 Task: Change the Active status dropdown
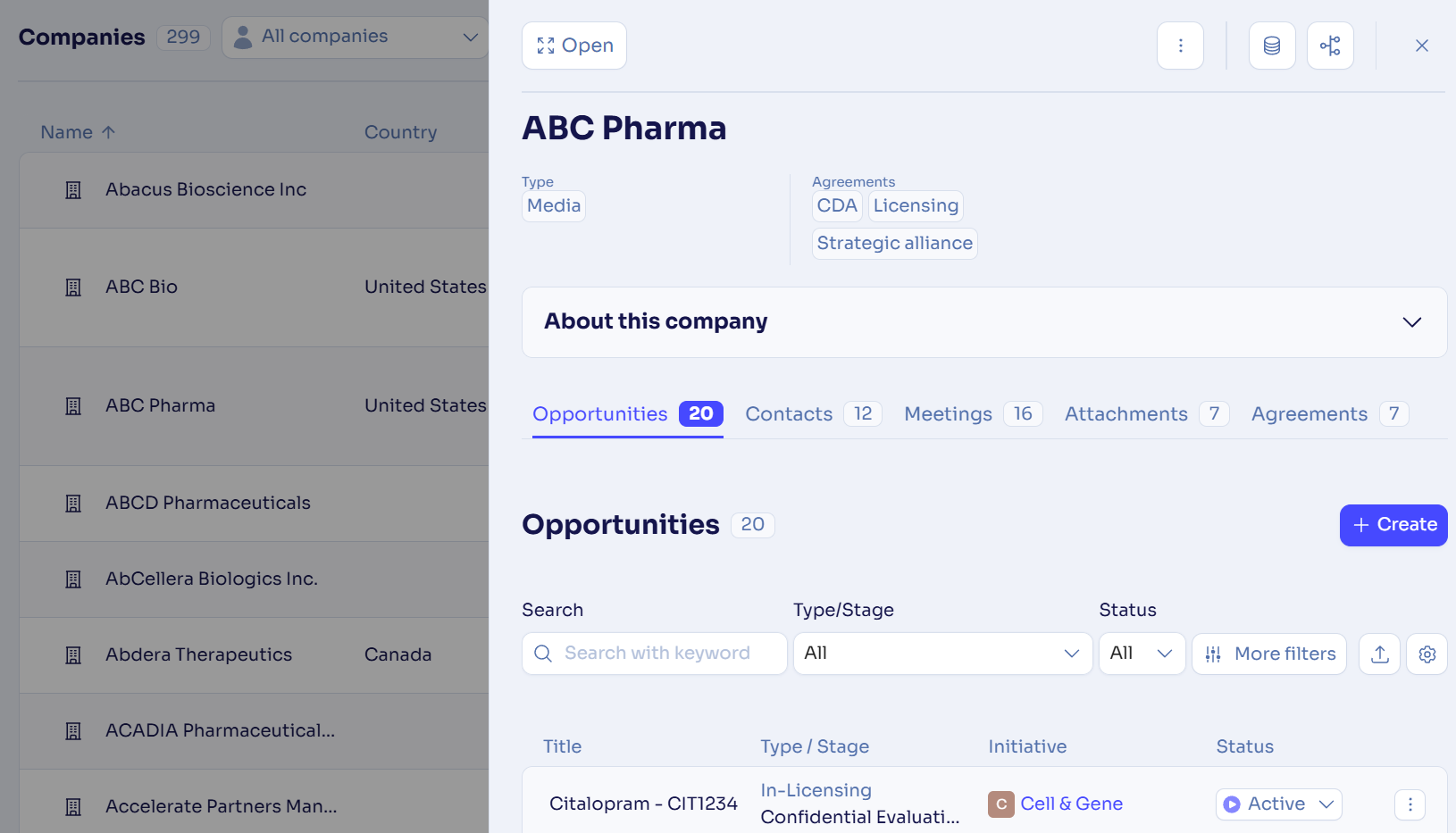1278,804
